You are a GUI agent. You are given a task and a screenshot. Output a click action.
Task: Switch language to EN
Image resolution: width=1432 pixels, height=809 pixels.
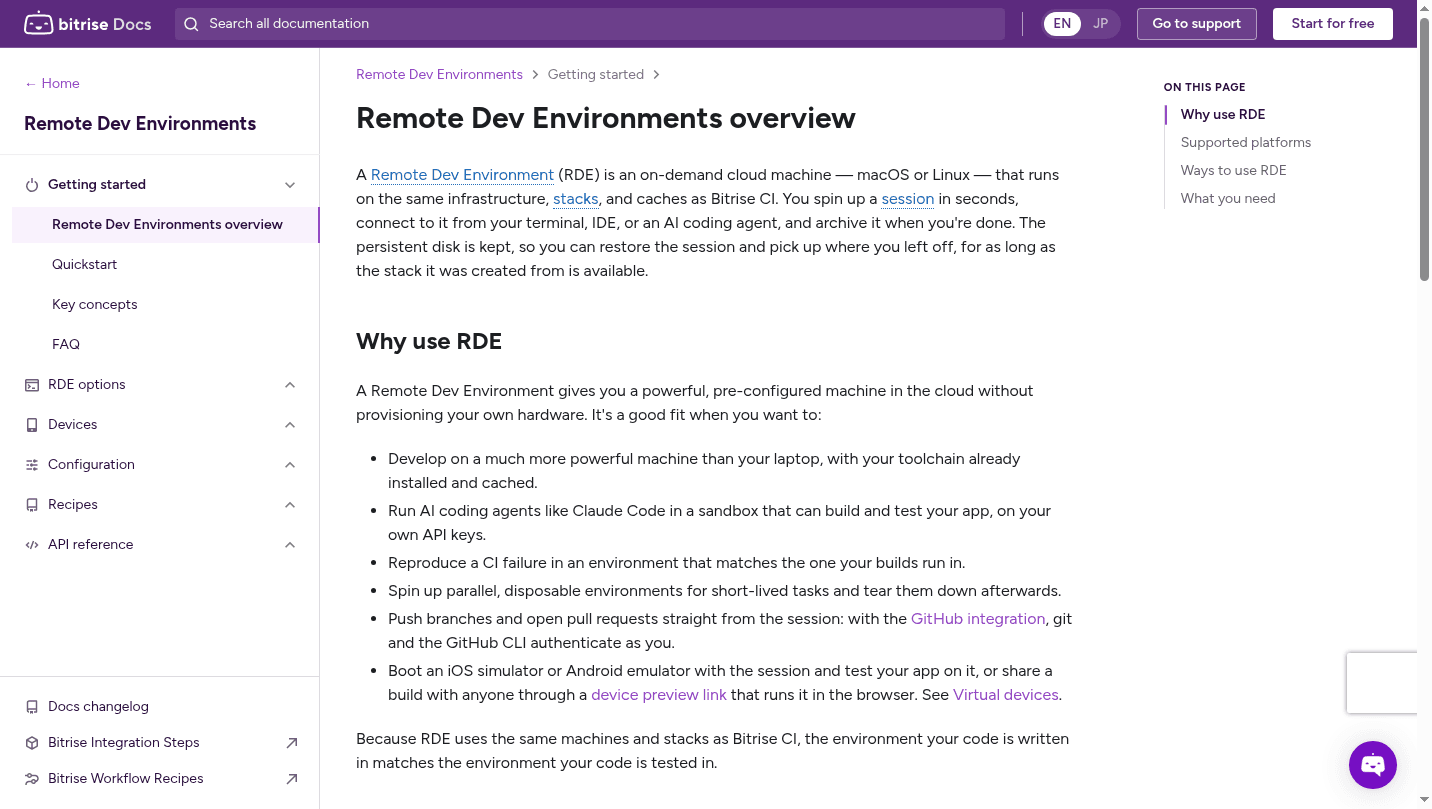(x=1062, y=24)
